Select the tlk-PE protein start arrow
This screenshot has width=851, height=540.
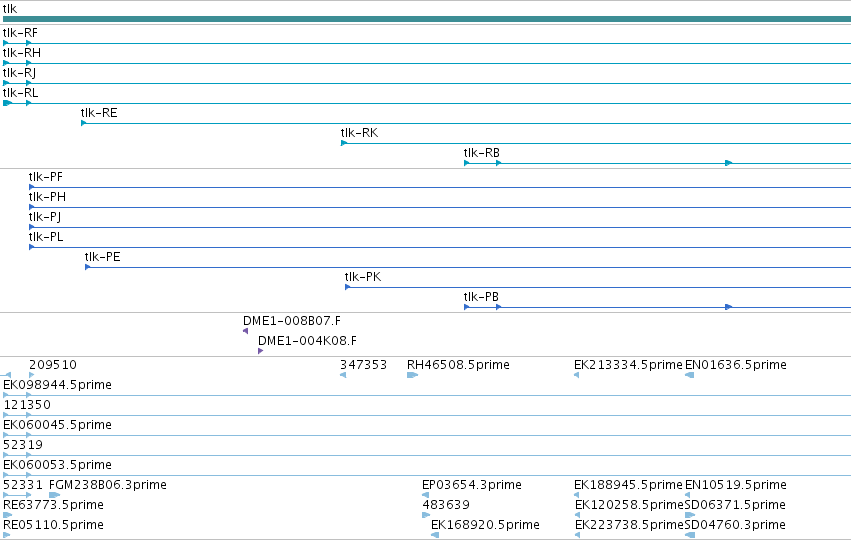coord(87,268)
